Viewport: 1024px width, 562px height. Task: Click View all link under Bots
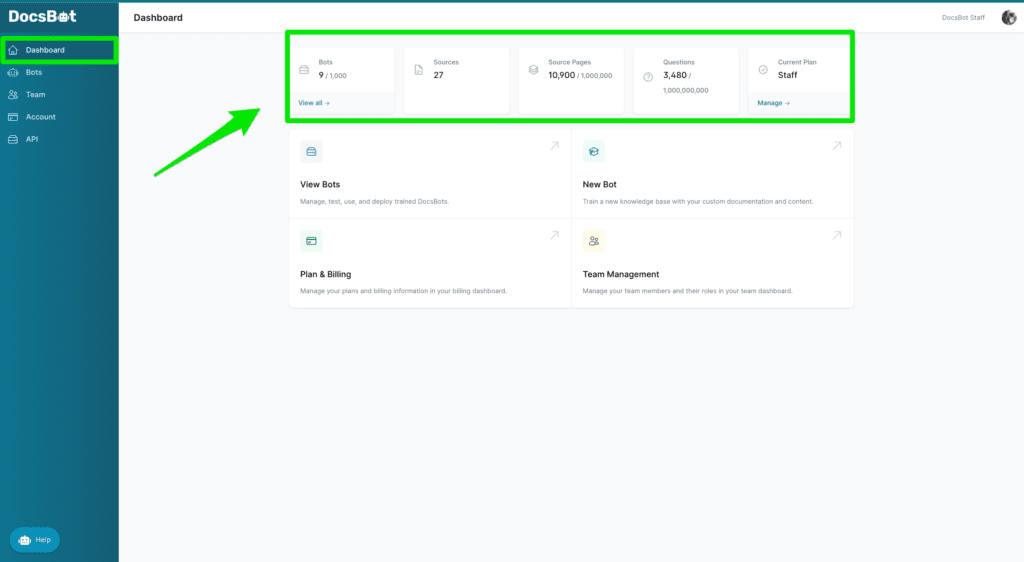click(x=313, y=103)
